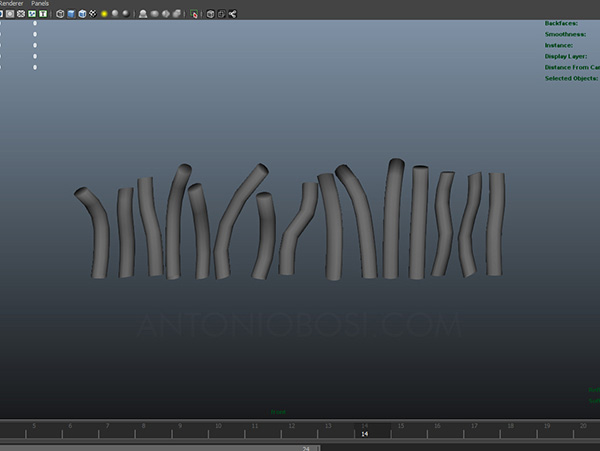Jump to frame 10 on time slider
Screen dimensions: 600x451
(218, 426)
